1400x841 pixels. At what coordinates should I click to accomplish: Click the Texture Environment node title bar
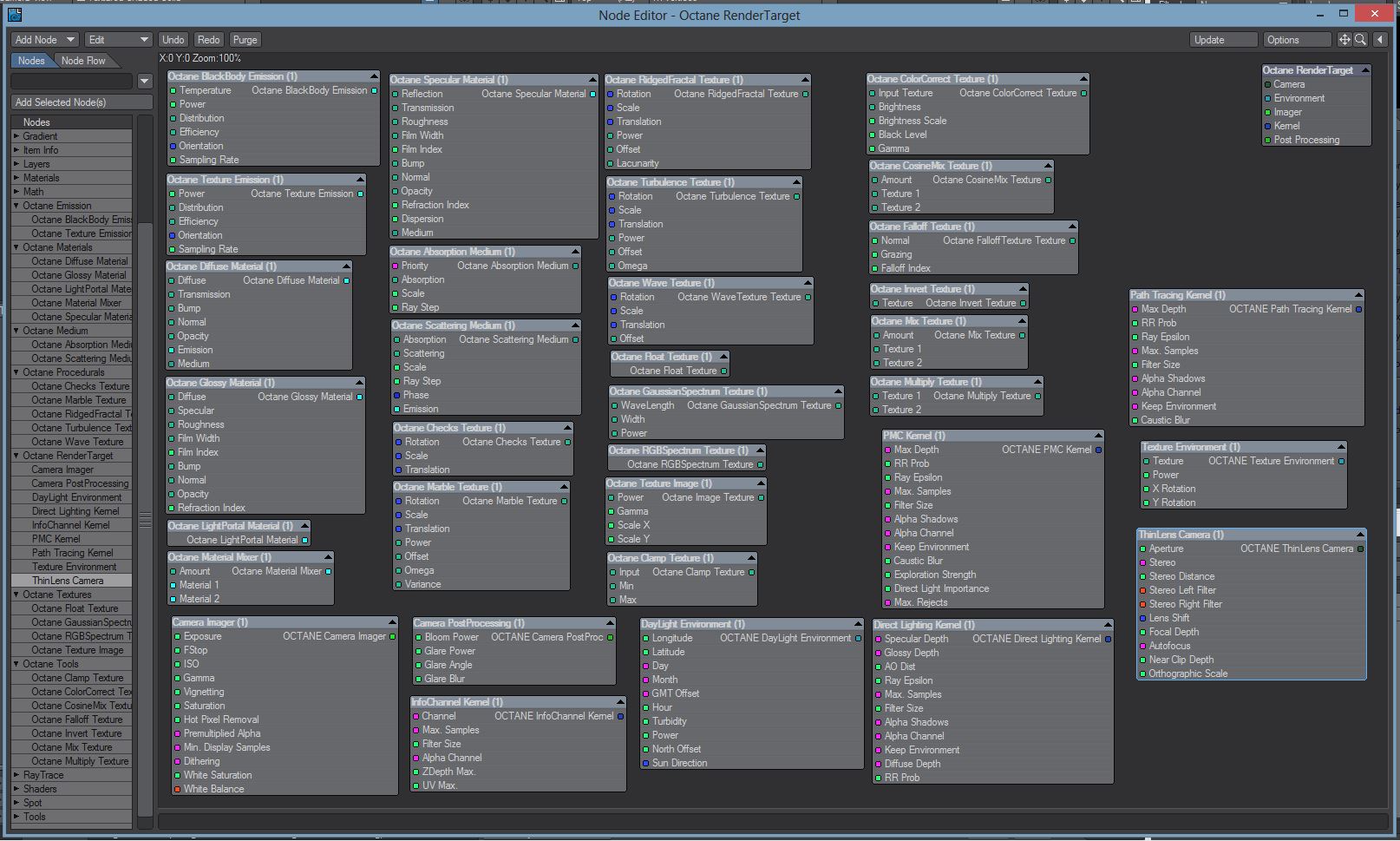(1243, 447)
